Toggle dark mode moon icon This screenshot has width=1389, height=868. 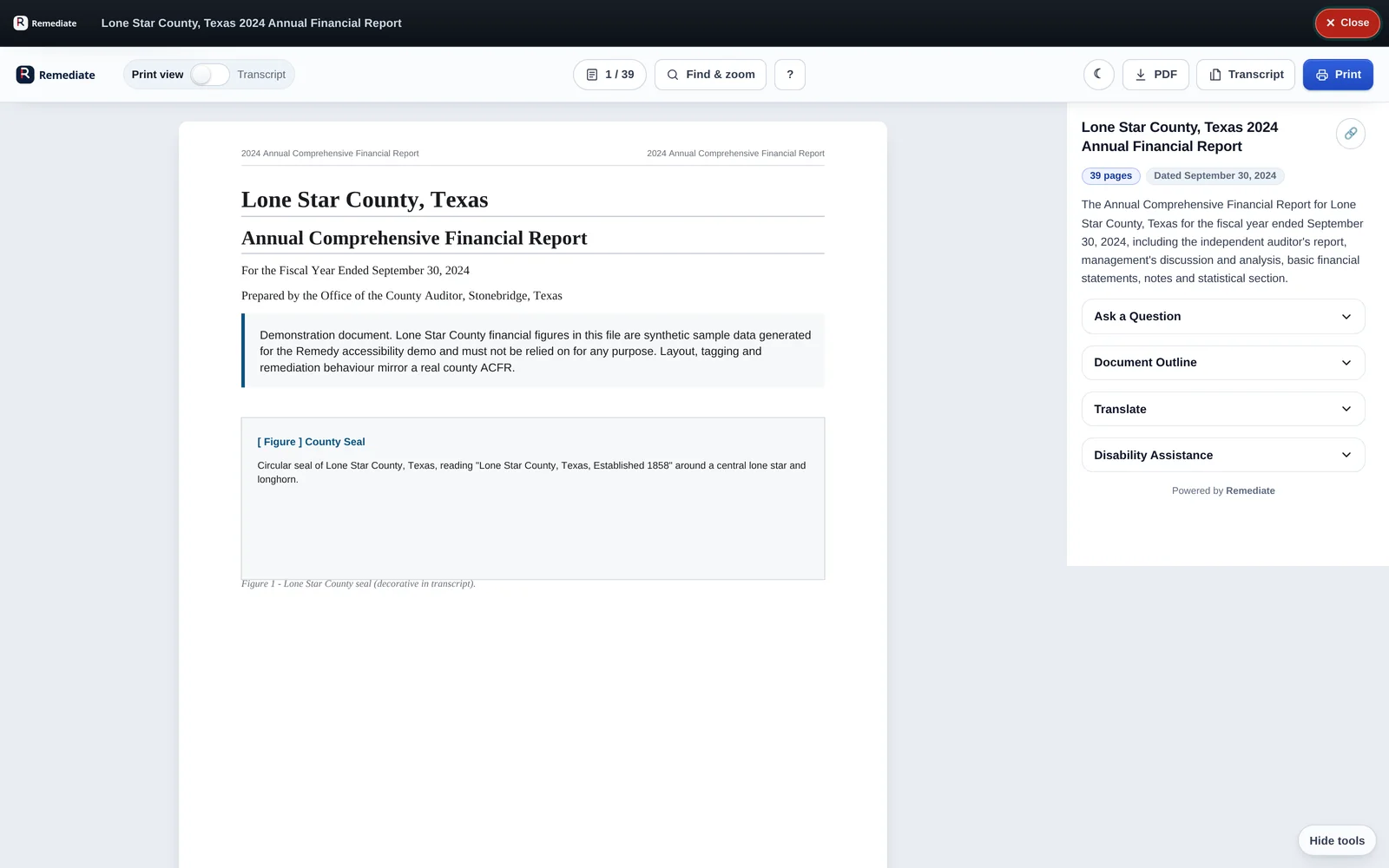tap(1098, 75)
